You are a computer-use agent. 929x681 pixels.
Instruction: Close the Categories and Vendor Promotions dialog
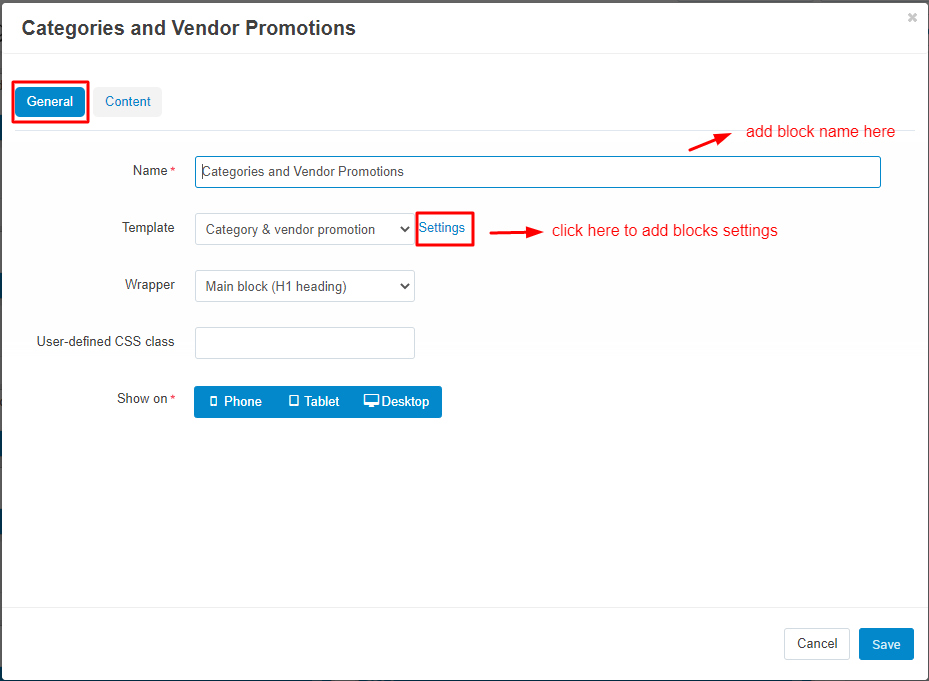pyautogui.click(x=912, y=18)
